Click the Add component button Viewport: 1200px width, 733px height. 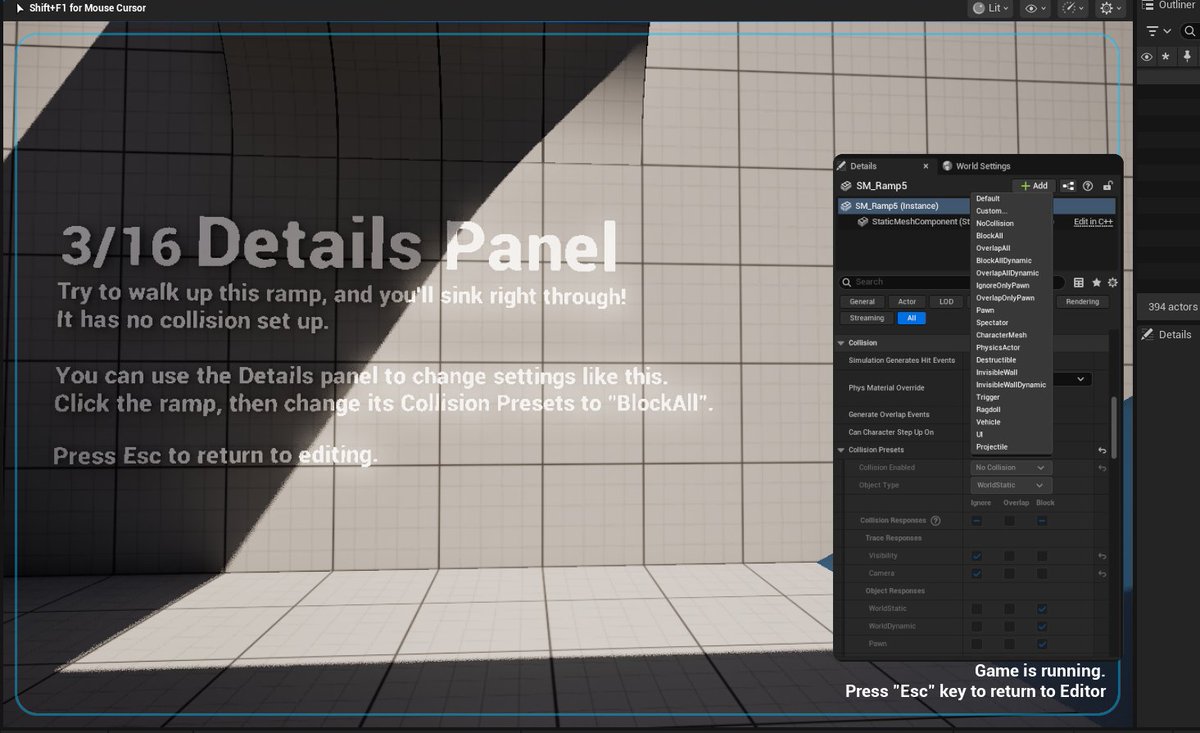[1034, 186]
